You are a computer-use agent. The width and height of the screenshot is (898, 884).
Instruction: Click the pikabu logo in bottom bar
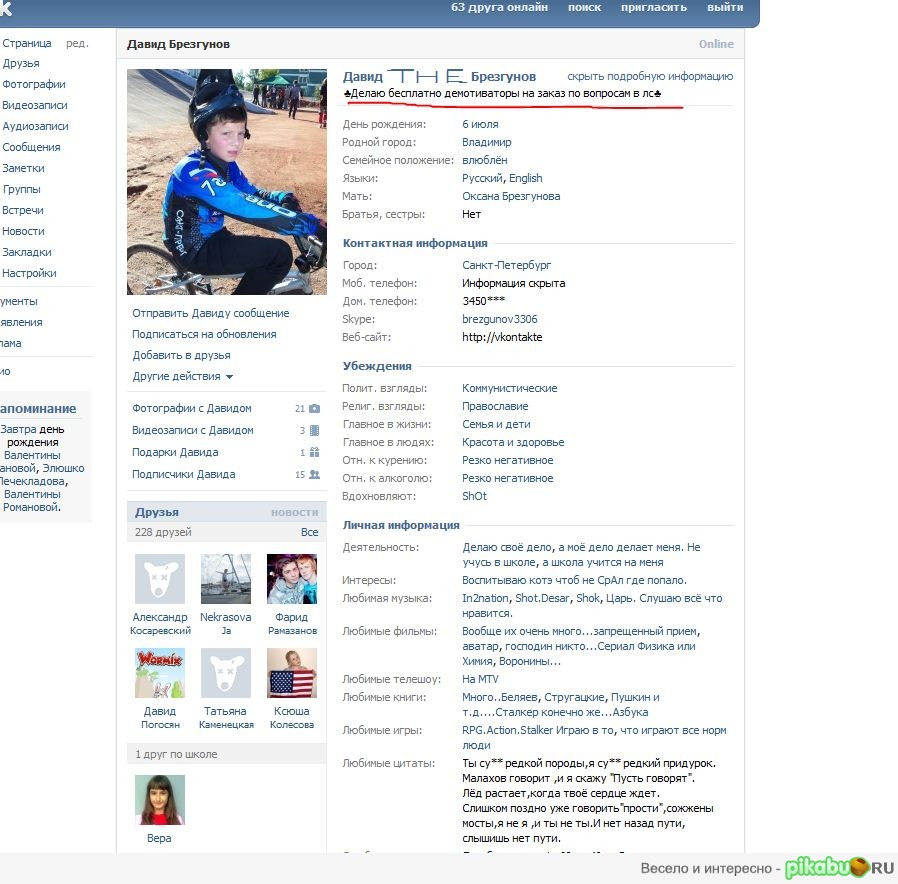pos(839,868)
